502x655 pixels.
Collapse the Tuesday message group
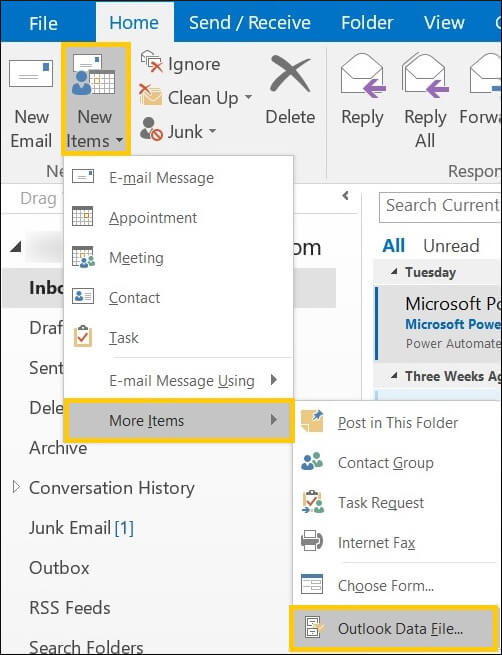(393, 272)
